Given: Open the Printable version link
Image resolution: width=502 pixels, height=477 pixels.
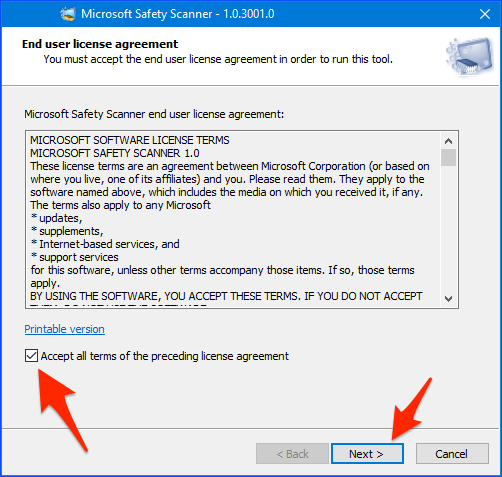Looking at the screenshot, I should pos(65,329).
